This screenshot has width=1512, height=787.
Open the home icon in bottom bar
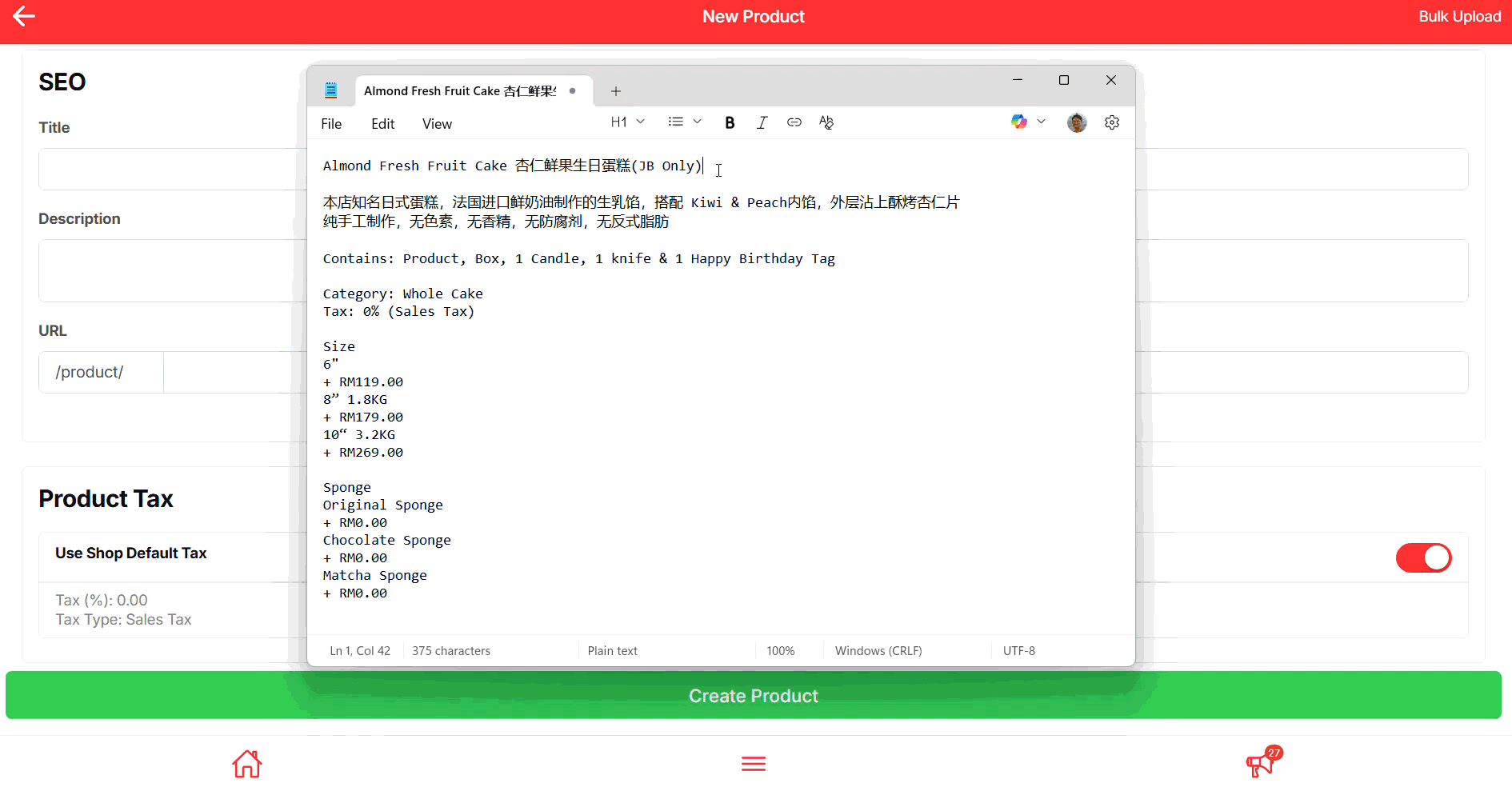(x=247, y=764)
